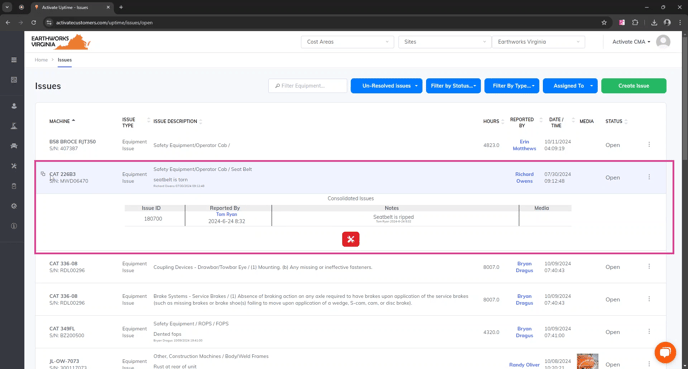Screen dimensions: 688x369
Task: Click Open status for CAT 226B3 row
Action: (x=613, y=178)
